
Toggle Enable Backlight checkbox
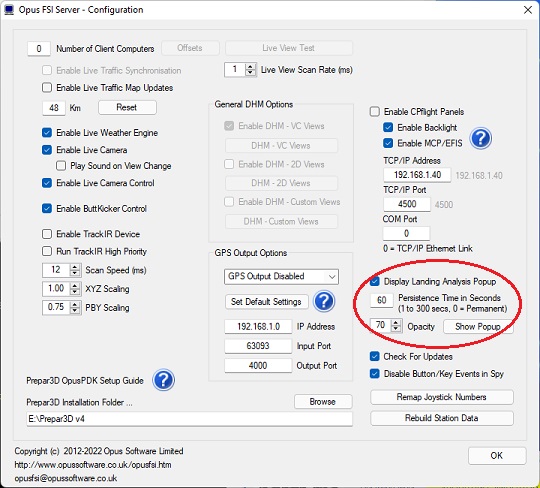pyautogui.click(x=388, y=127)
